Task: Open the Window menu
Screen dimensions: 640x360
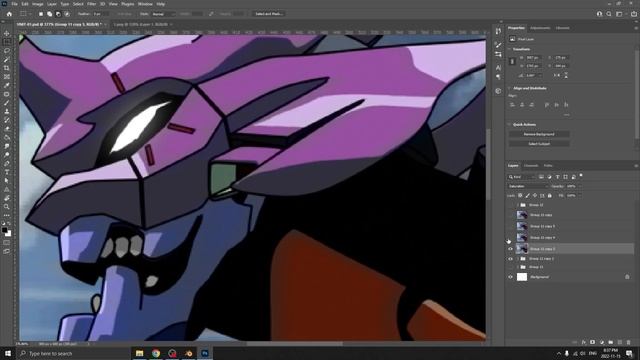Action: pos(145,4)
